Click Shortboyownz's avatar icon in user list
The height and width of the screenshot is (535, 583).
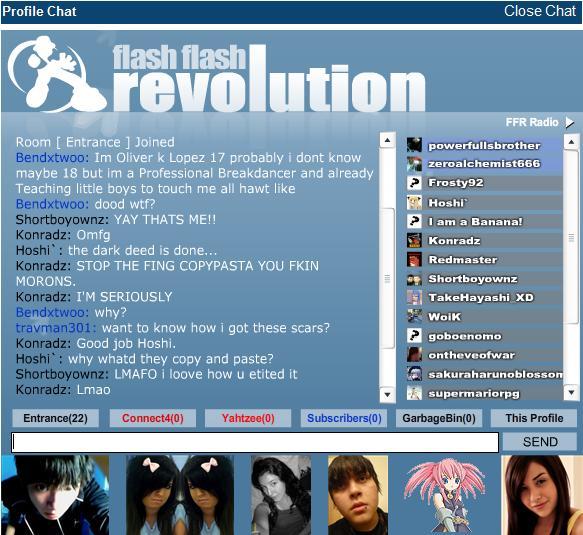click(414, 279)
